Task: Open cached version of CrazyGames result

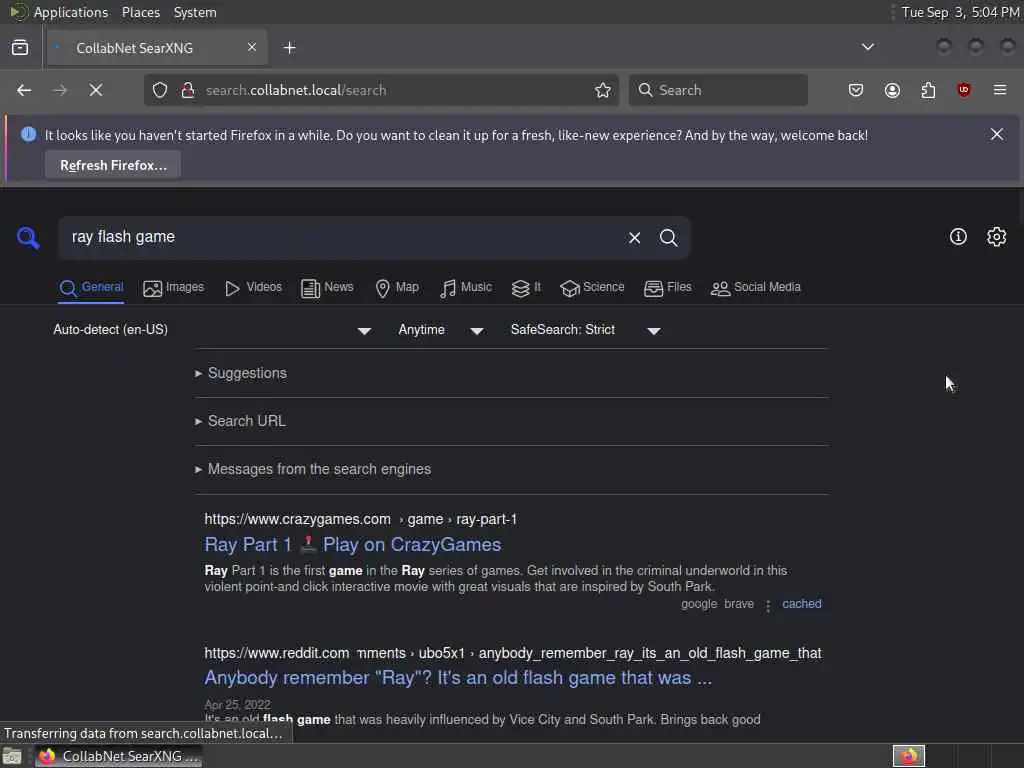Action: click(801, 604)
